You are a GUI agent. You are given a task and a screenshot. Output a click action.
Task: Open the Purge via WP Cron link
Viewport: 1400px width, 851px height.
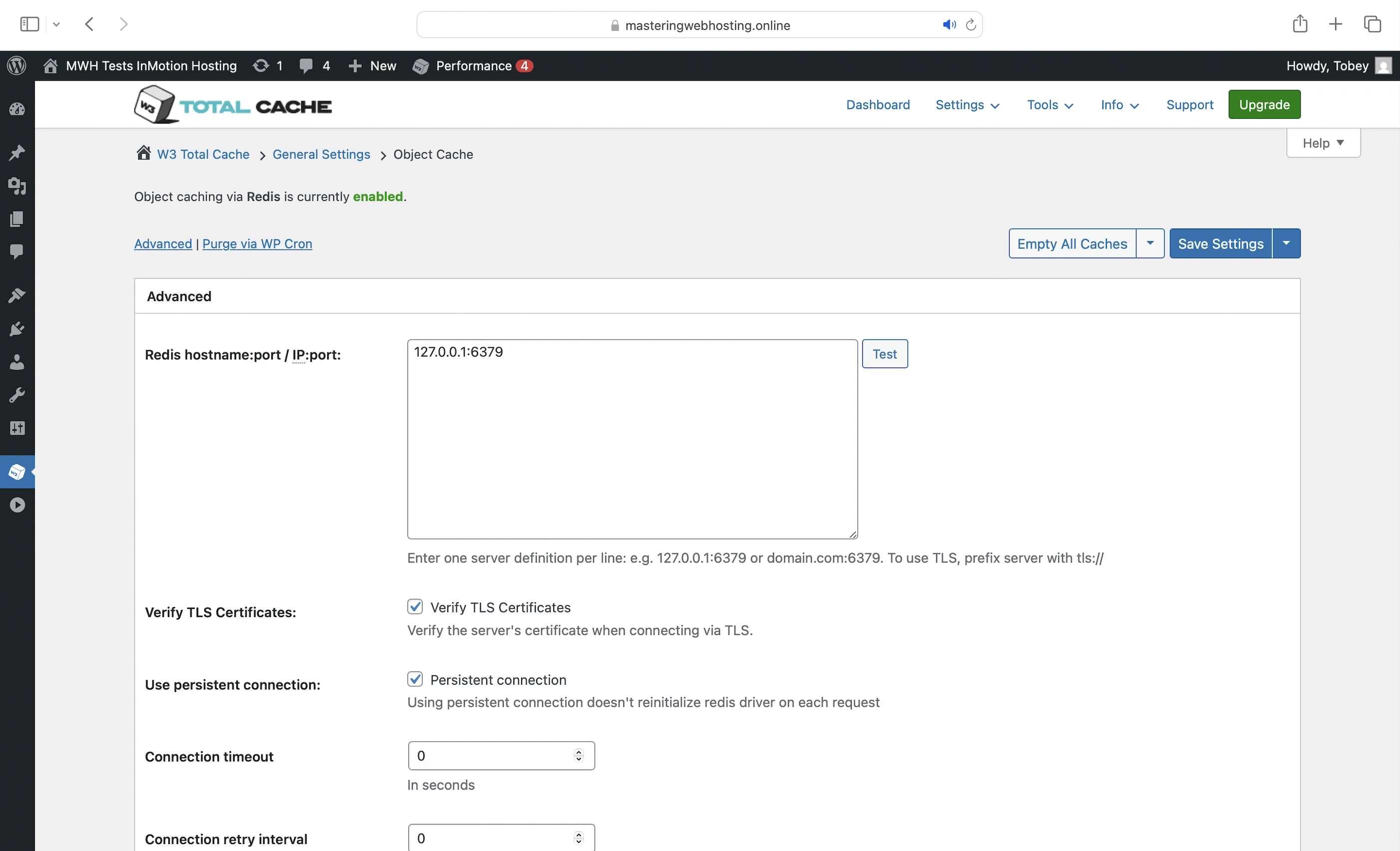pos(257,243)
